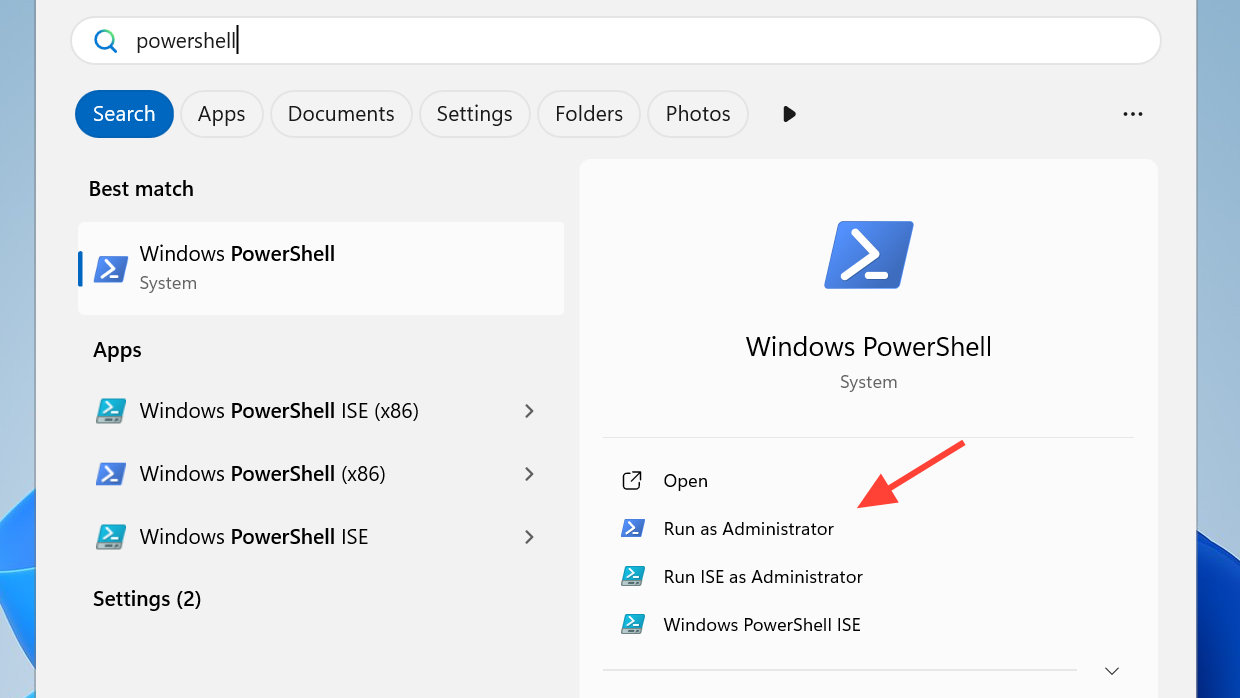This screenshot has width=1240, height=698.
Task: Click the large PowerShell logo in details pane
Action: 868,255
